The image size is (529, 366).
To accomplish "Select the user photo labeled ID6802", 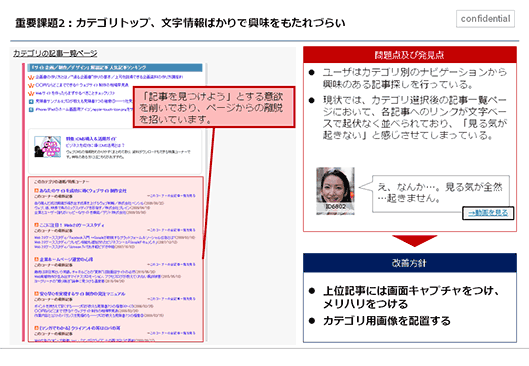I will (335, 191).
